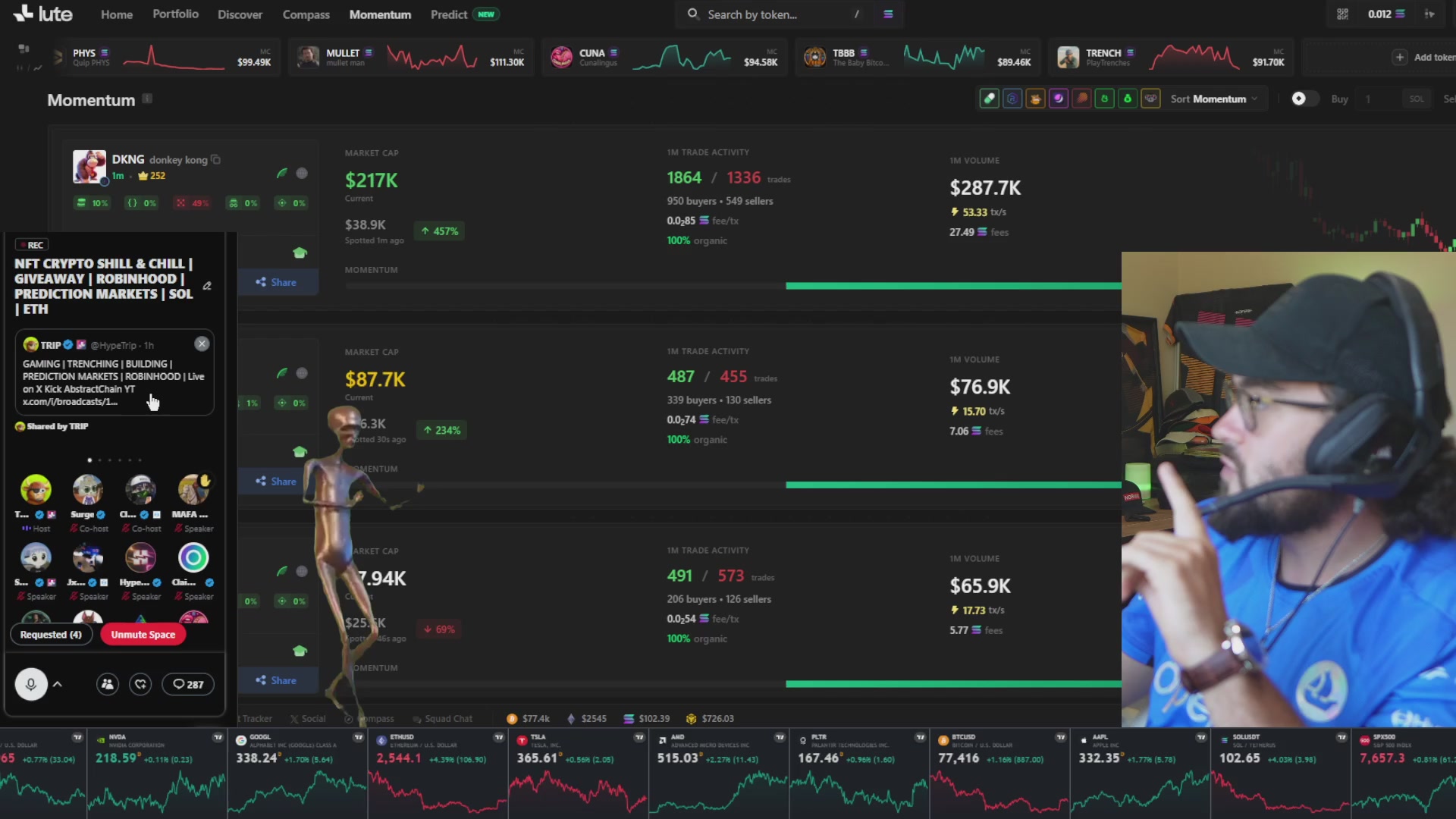
Task: Toggle the gray circle on third token card
Action: click(x=302, y=571)
